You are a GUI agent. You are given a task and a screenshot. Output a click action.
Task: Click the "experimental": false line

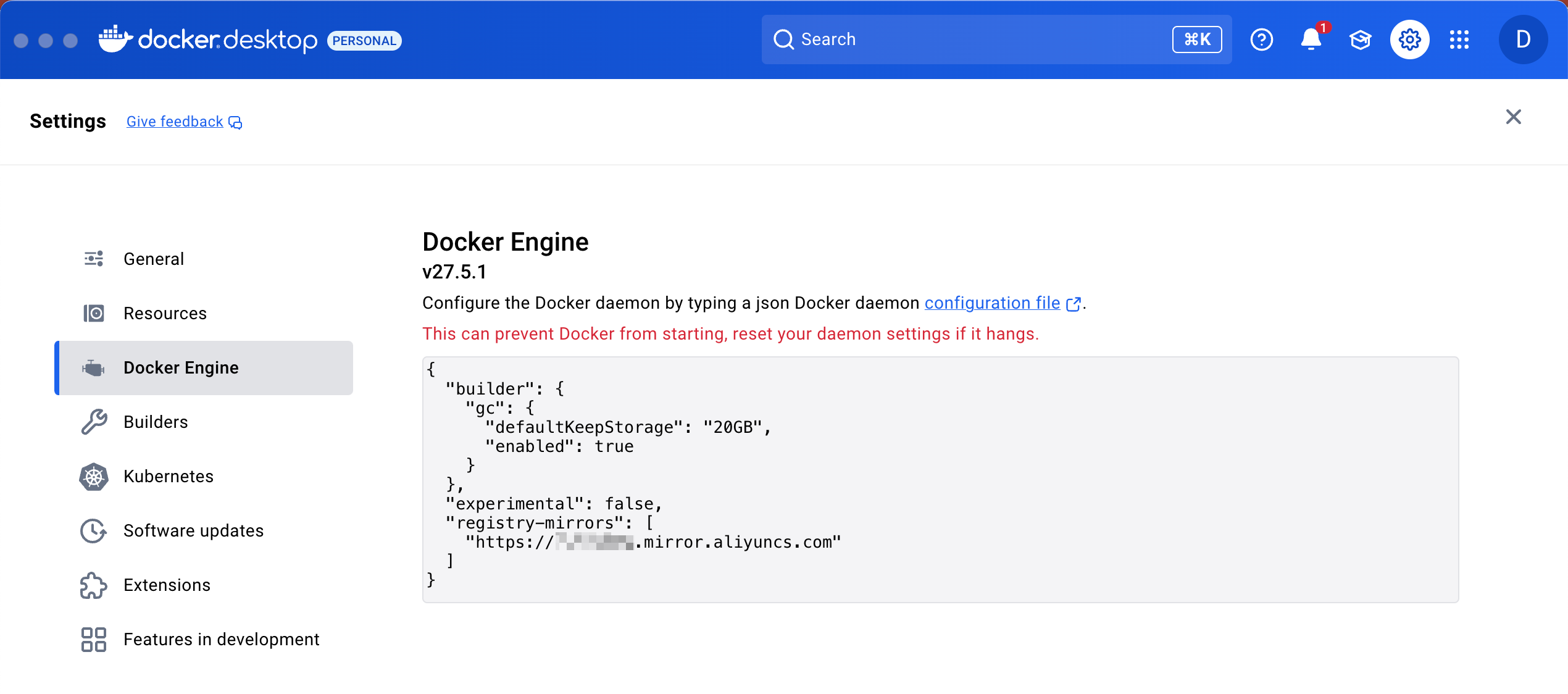point(554,504)
